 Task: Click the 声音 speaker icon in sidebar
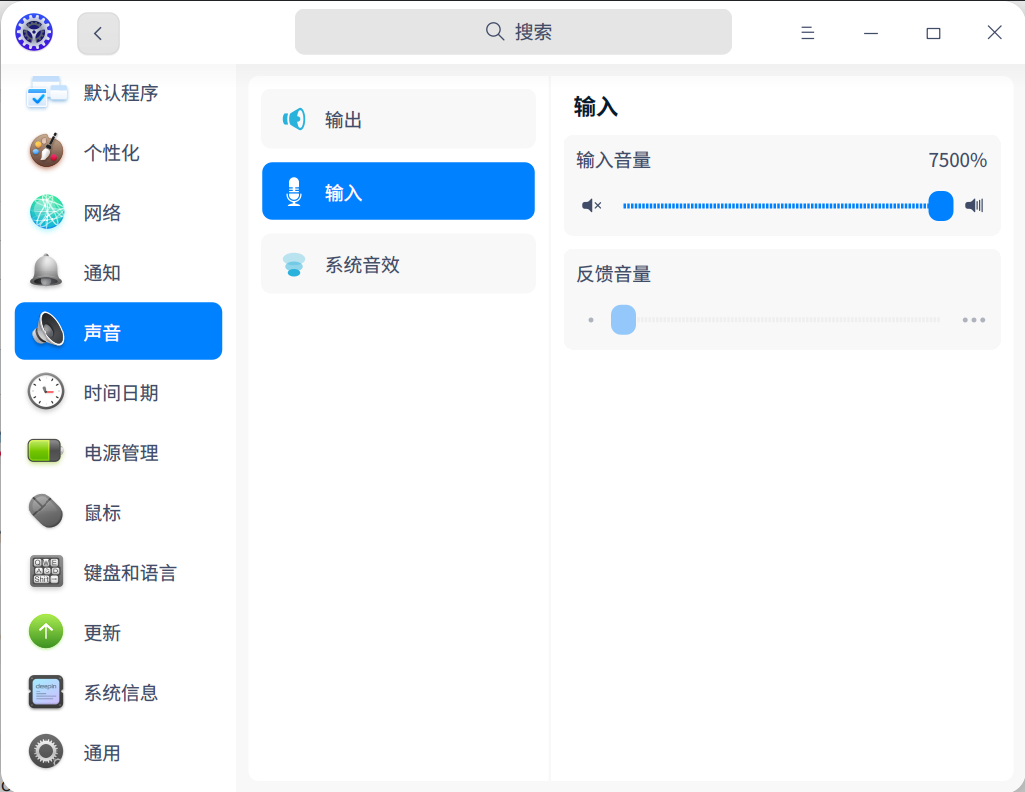[x=48, y=329]
